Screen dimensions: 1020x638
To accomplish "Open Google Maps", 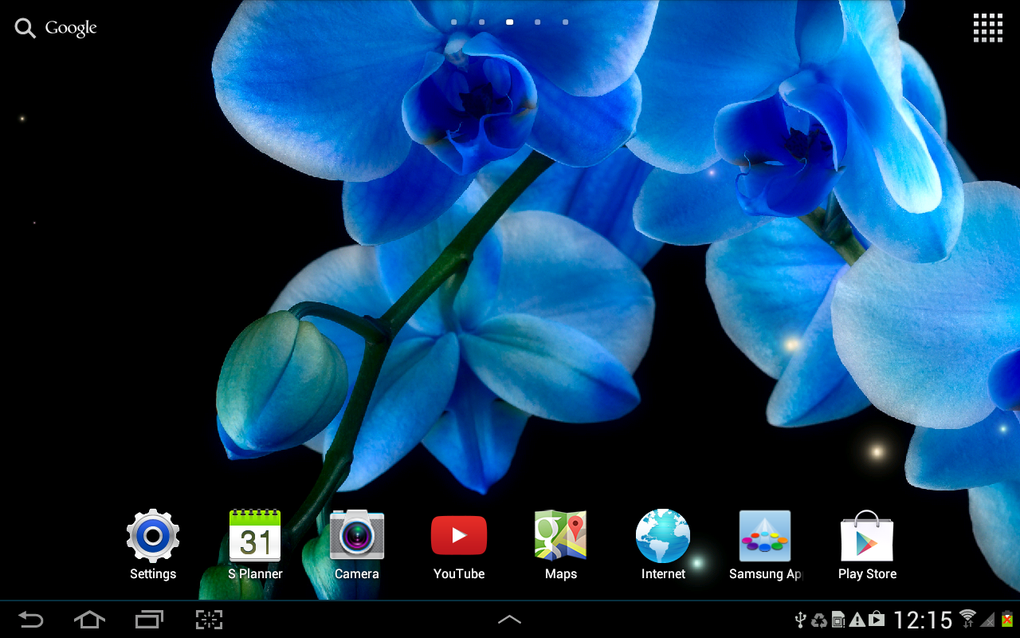I will pyautogui.click(x=560, y=536).
